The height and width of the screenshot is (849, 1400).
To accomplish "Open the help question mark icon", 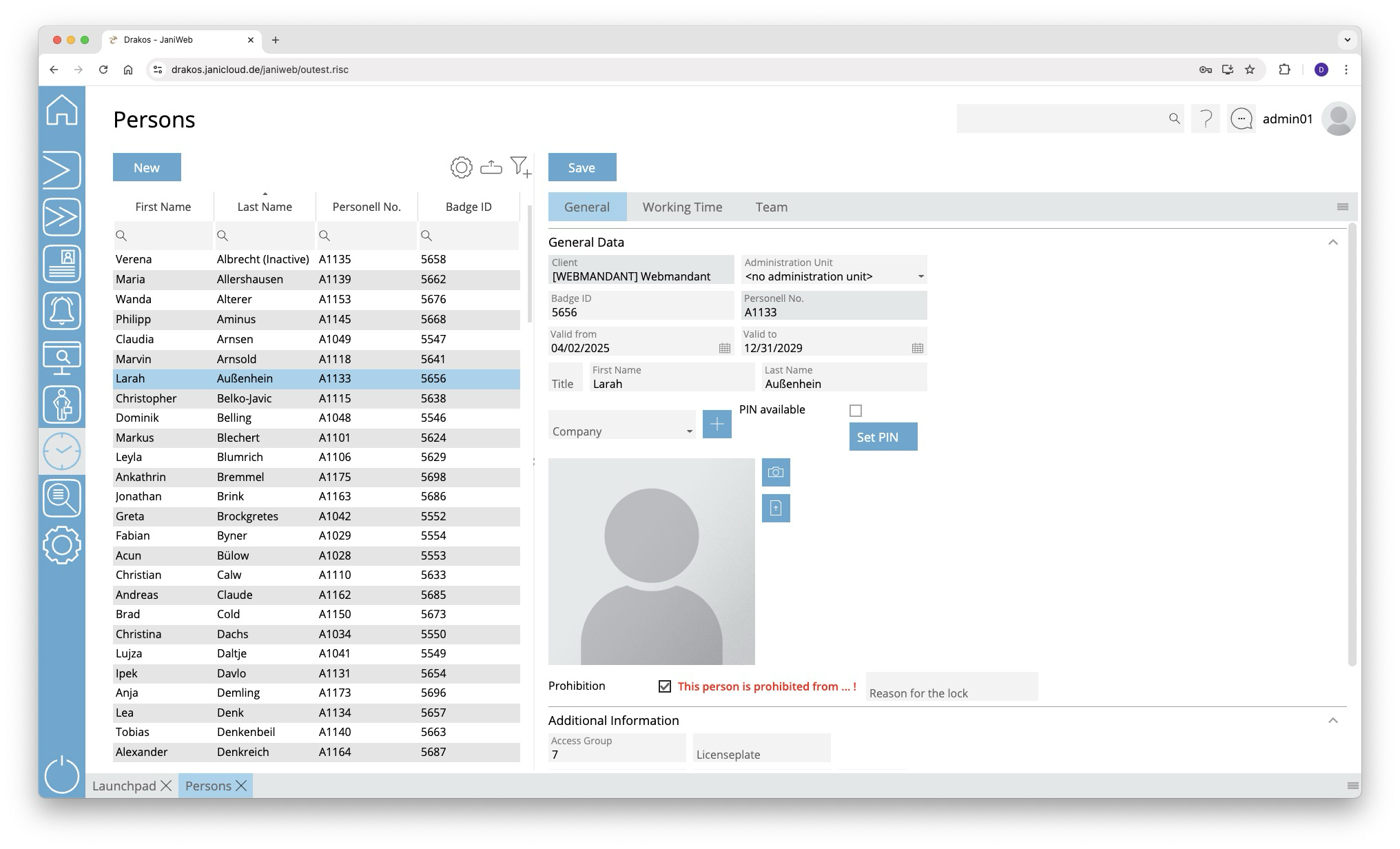I will 1206,119.
